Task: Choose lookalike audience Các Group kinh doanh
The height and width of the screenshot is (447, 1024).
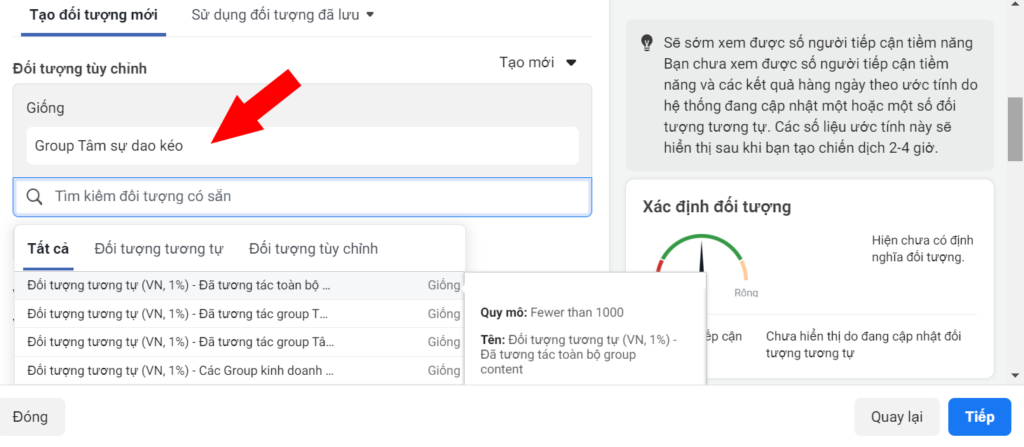Action: 239,371
